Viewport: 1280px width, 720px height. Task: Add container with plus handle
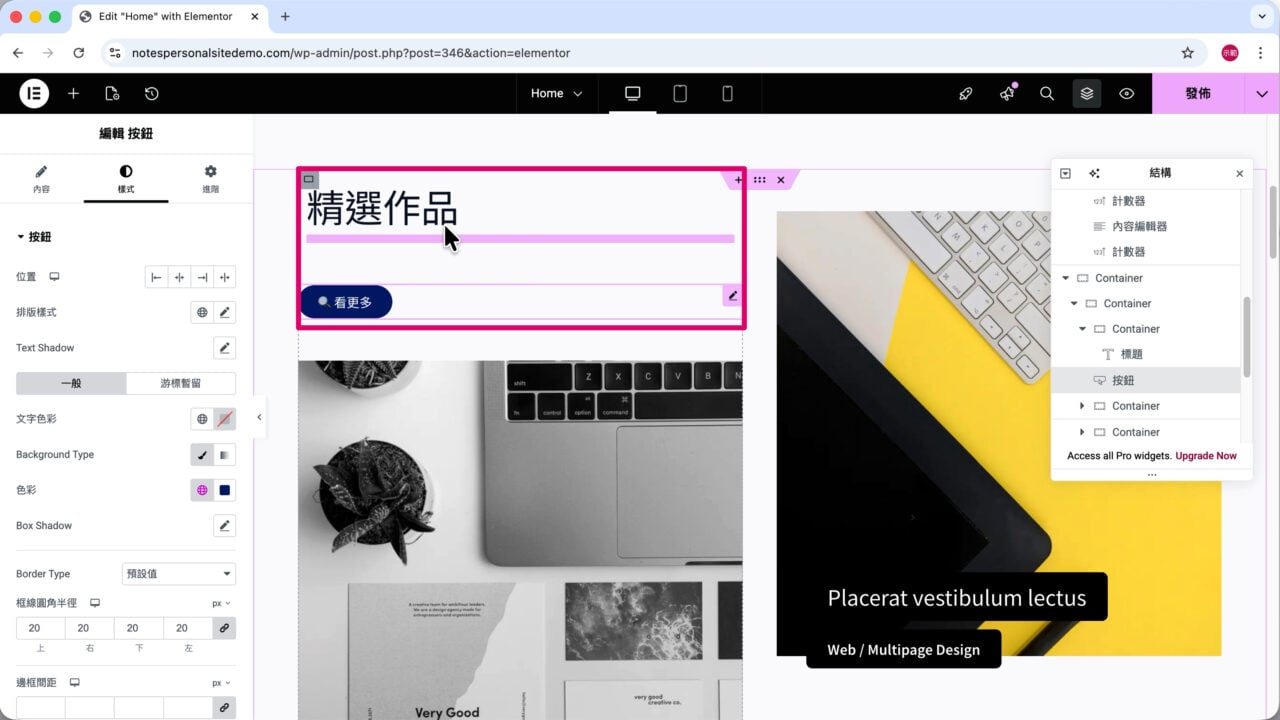738,180
